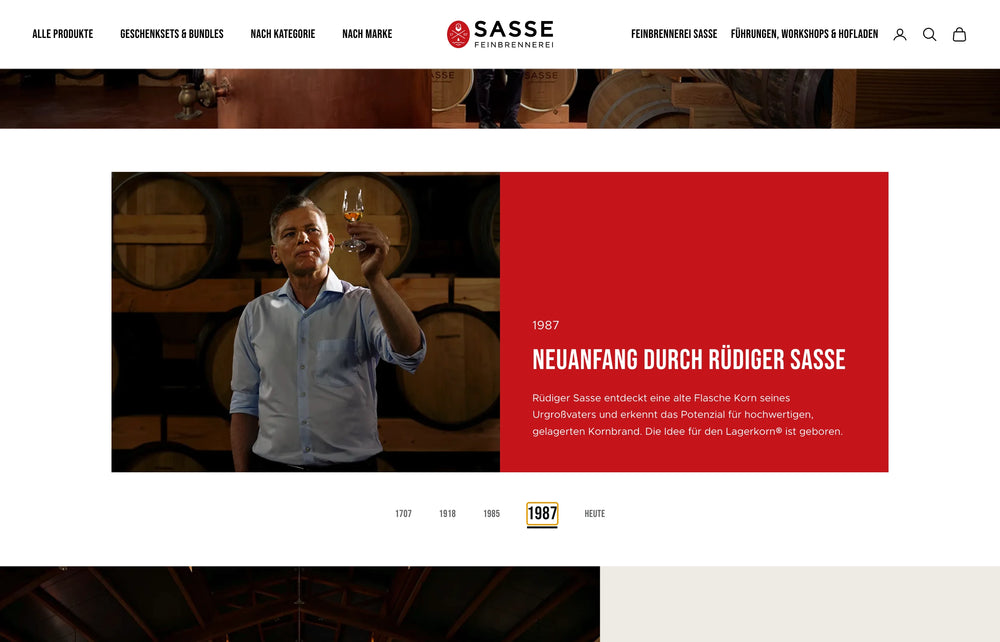
Task: Open the shopping bag cart icon
Action: click(959, 34)
